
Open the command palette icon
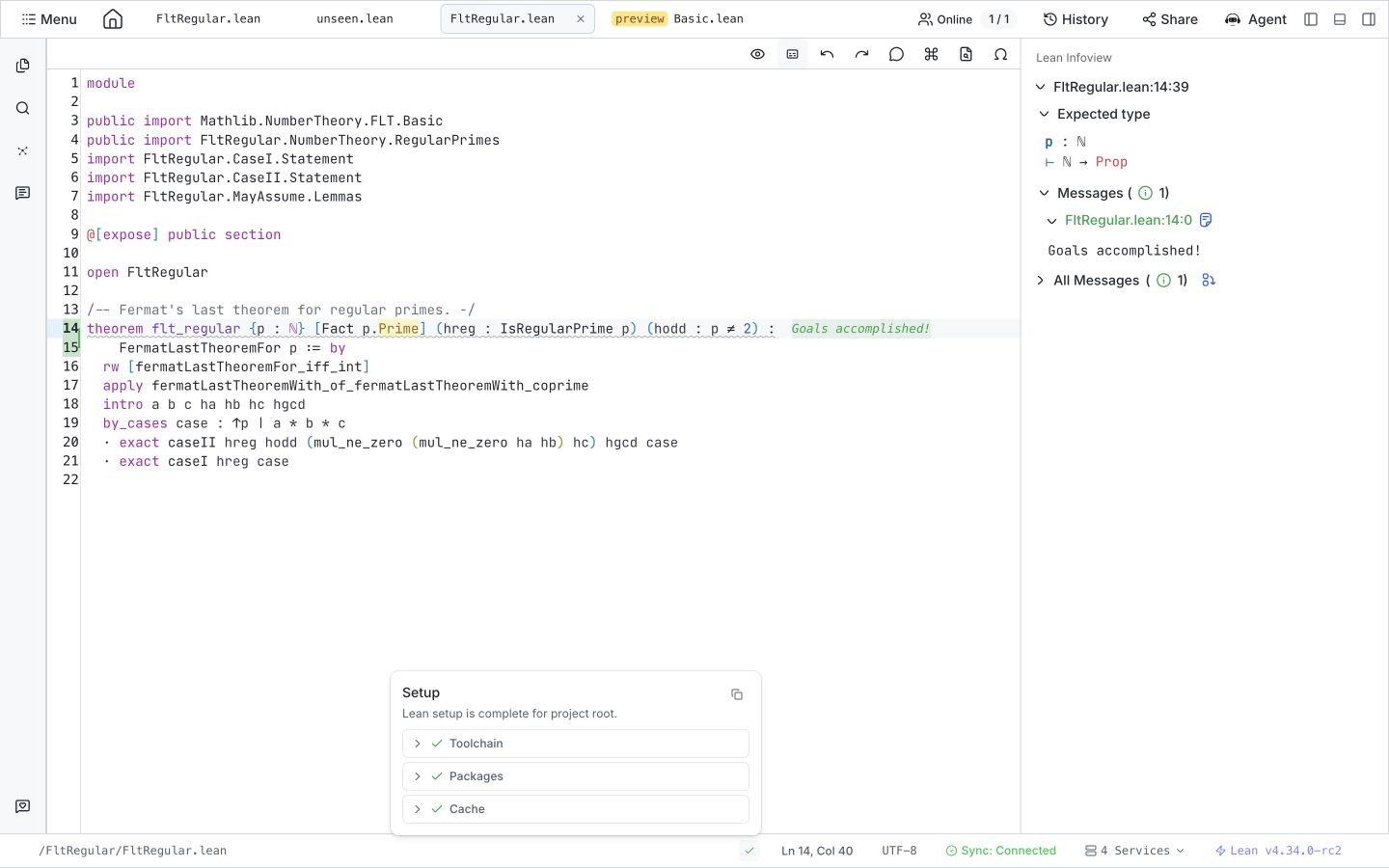coord(932,54)
